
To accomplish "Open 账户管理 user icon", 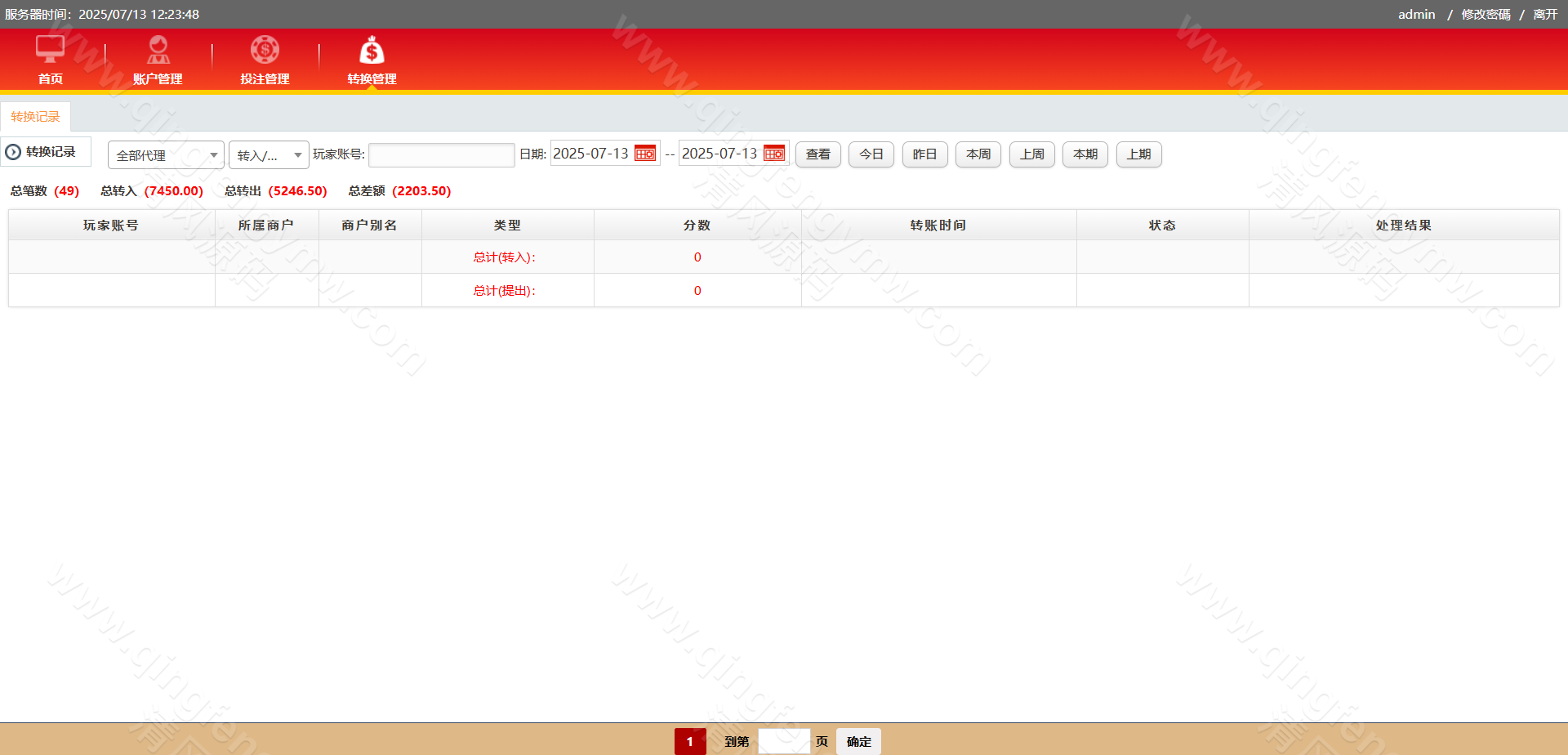I will tap(158, 50).
